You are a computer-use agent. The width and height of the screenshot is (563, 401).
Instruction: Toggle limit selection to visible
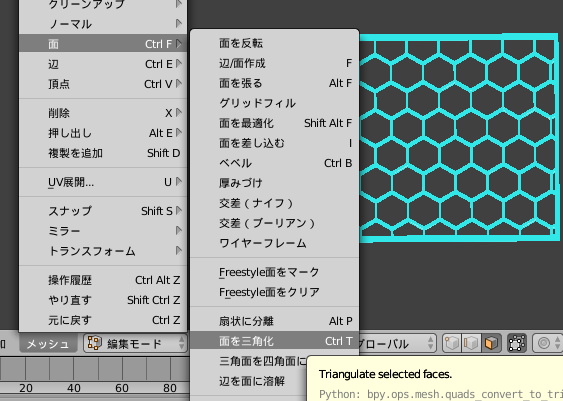[x=516, y=344]
